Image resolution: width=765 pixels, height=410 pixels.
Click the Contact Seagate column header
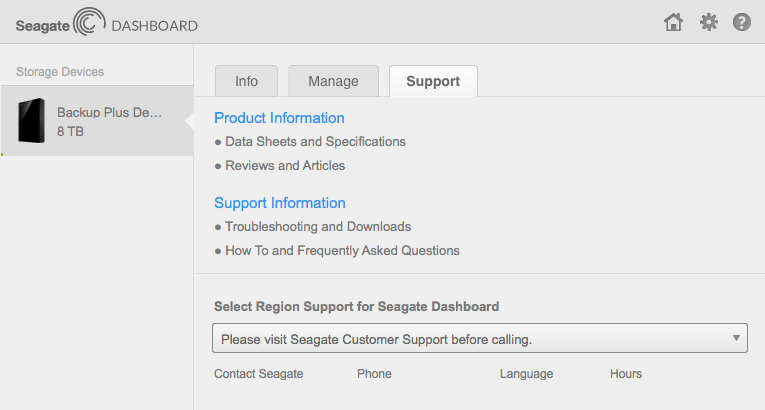pos(259,374)
